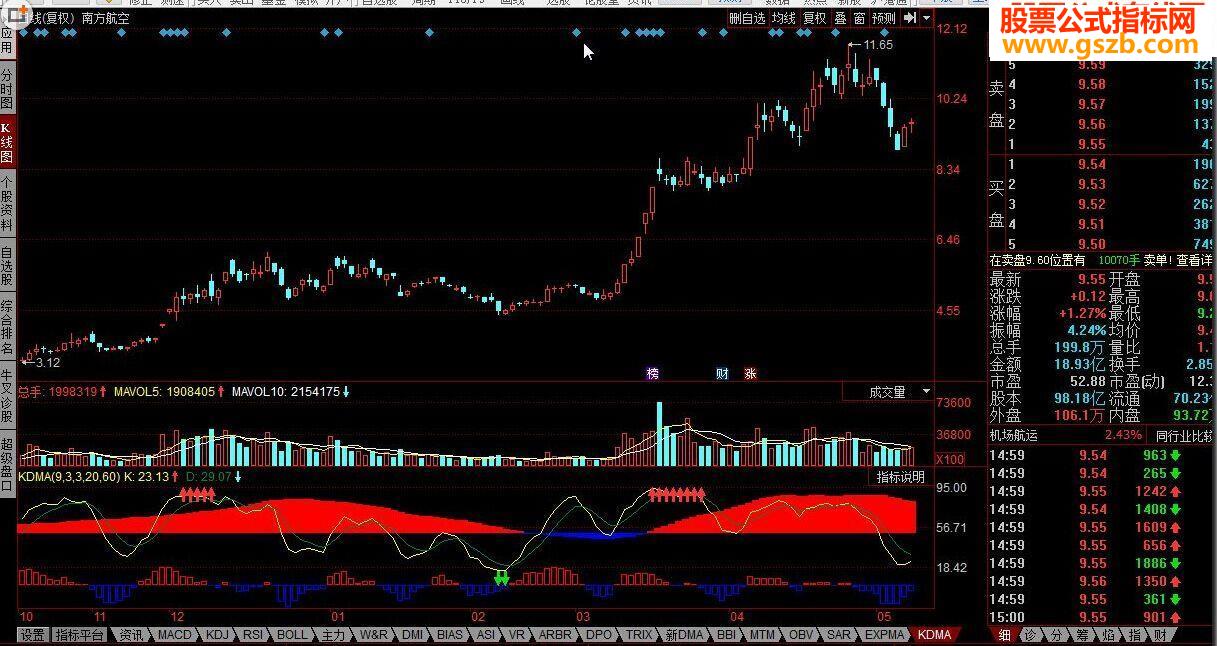Switch to the TRIX indicator tab
Screen dimensions: 1217x646
tap(639, 635)
